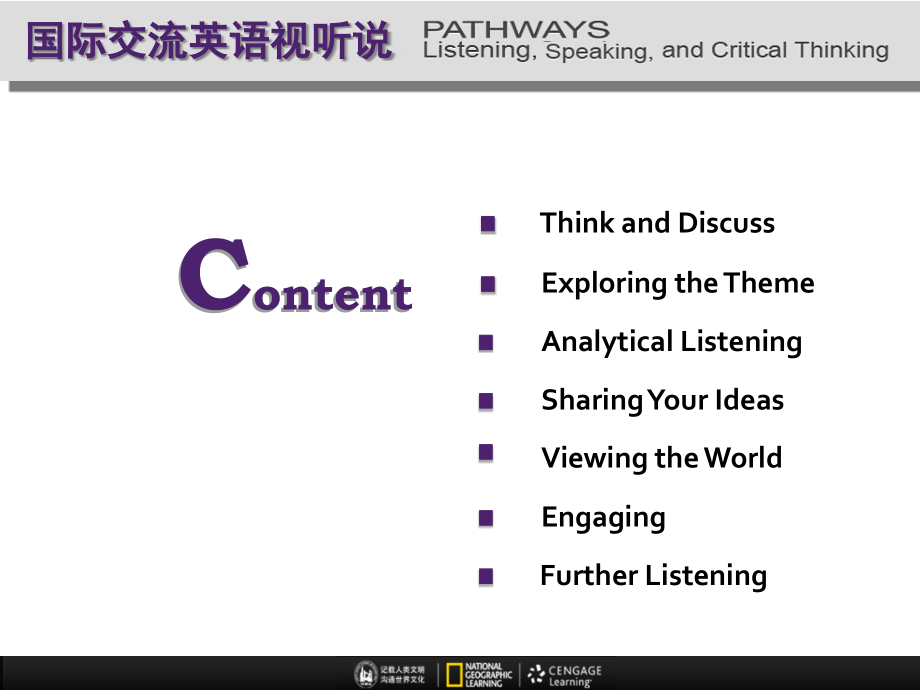The image size is (920, 690).
Task: Click the National Geographic Learning logo
Action: pyautogui.click(x=479, y=674)
